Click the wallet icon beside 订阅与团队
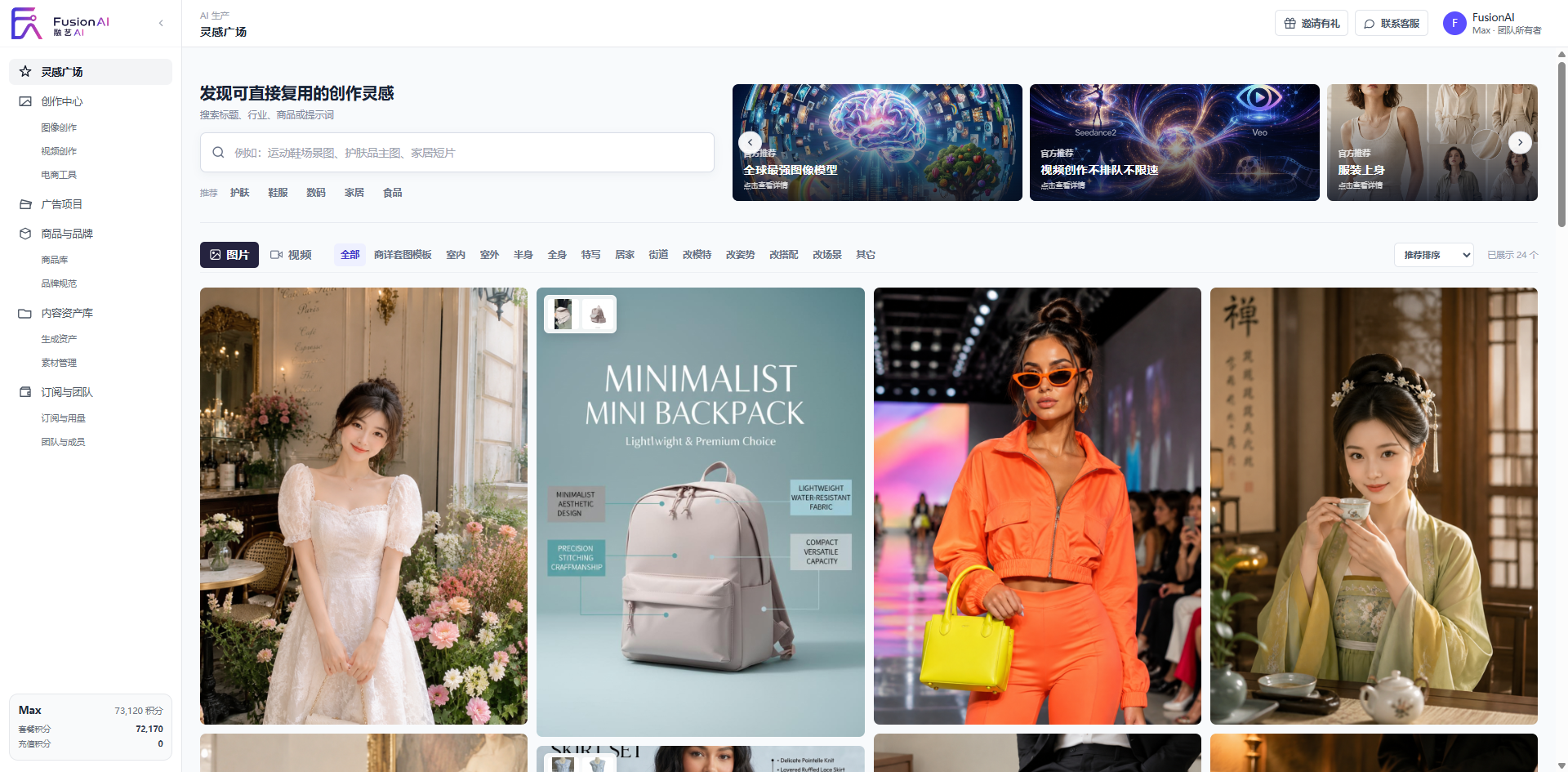The image size is (1568, 772). pyautogui.click(x=25, y=392)
